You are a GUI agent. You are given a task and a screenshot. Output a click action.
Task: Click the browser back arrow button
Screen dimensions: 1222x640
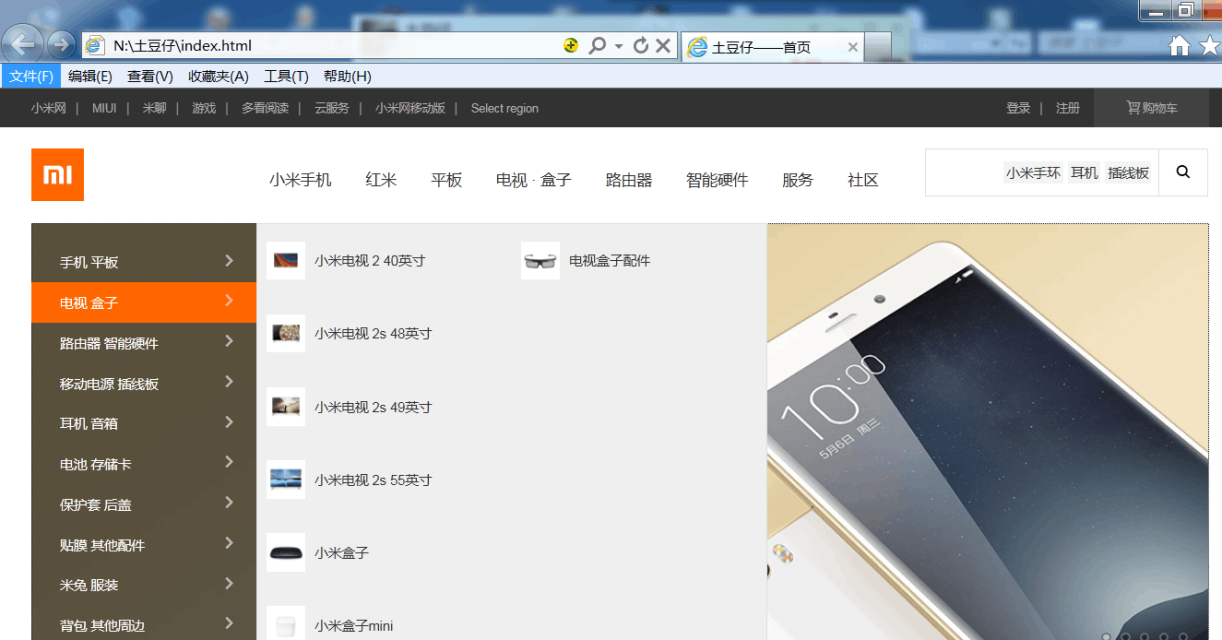click(24, 45)
